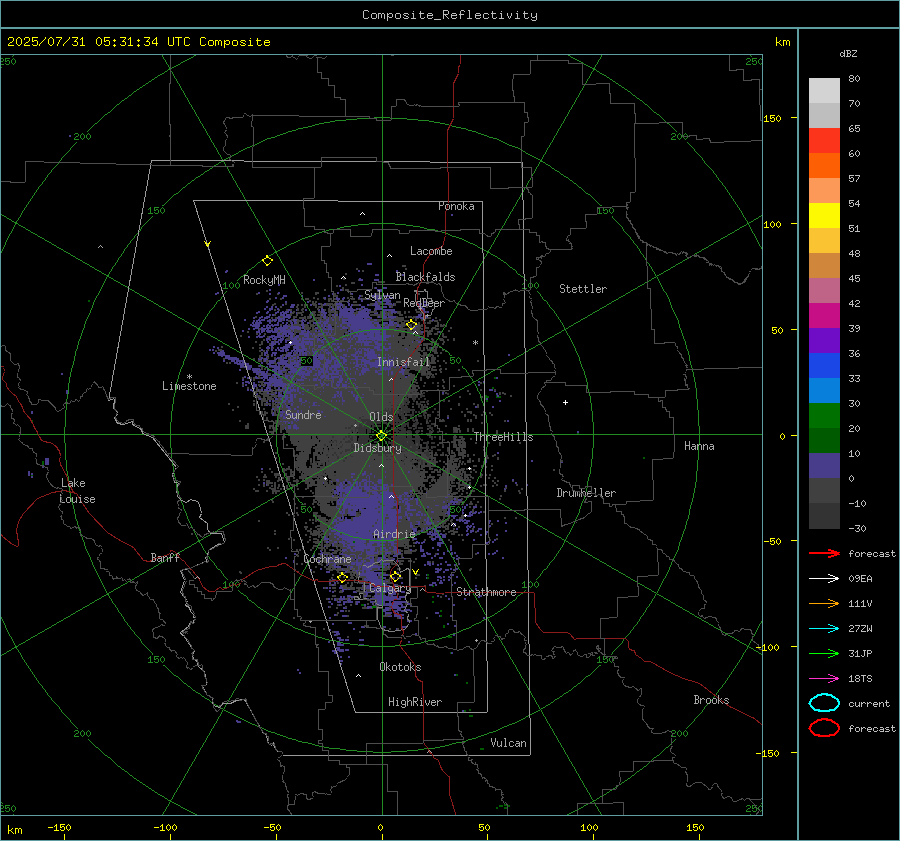
Task: Click the dBZ legend heading
Action: [848, 54]
